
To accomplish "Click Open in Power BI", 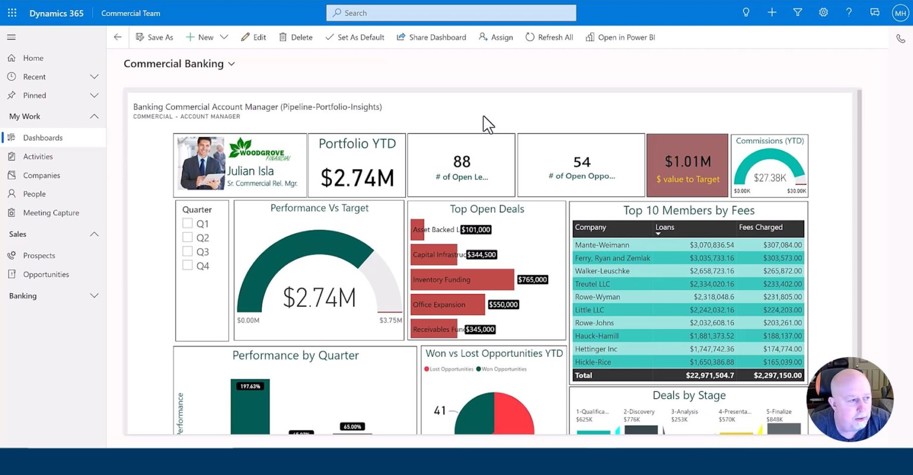I will pyautogui.click(x=620, y=37).
